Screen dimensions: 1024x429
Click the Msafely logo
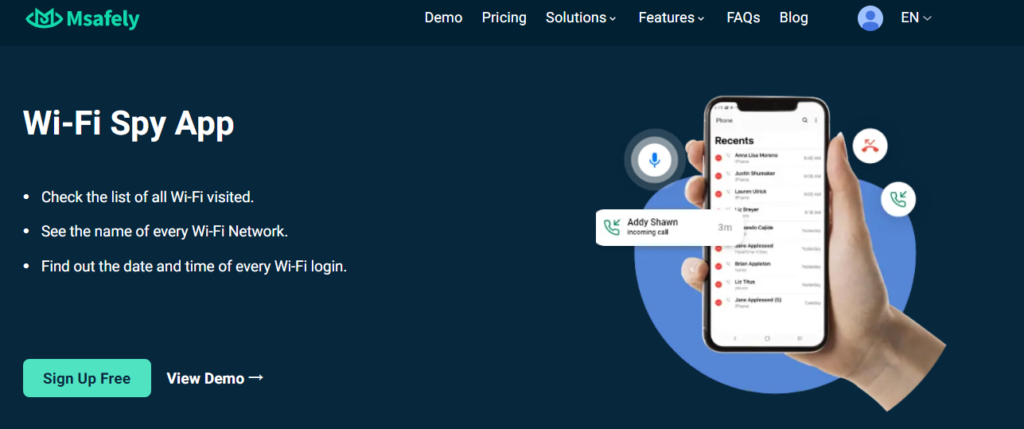coord(82,19)
